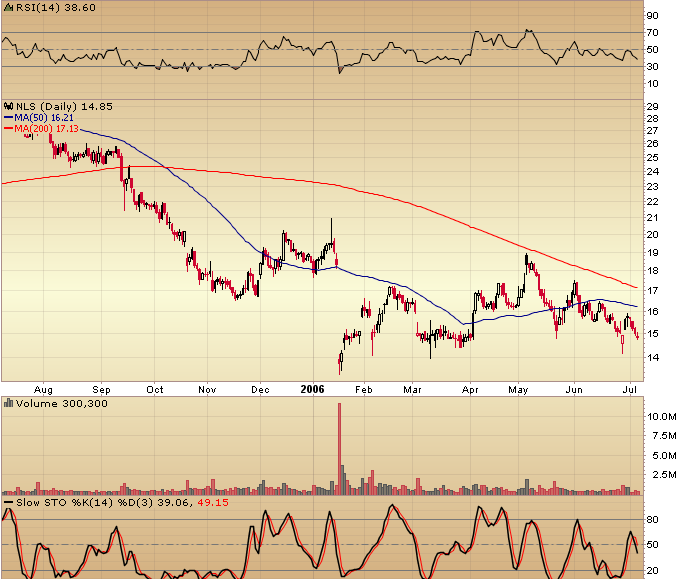Click the black line marker before Slow STO

click(8, 502)
